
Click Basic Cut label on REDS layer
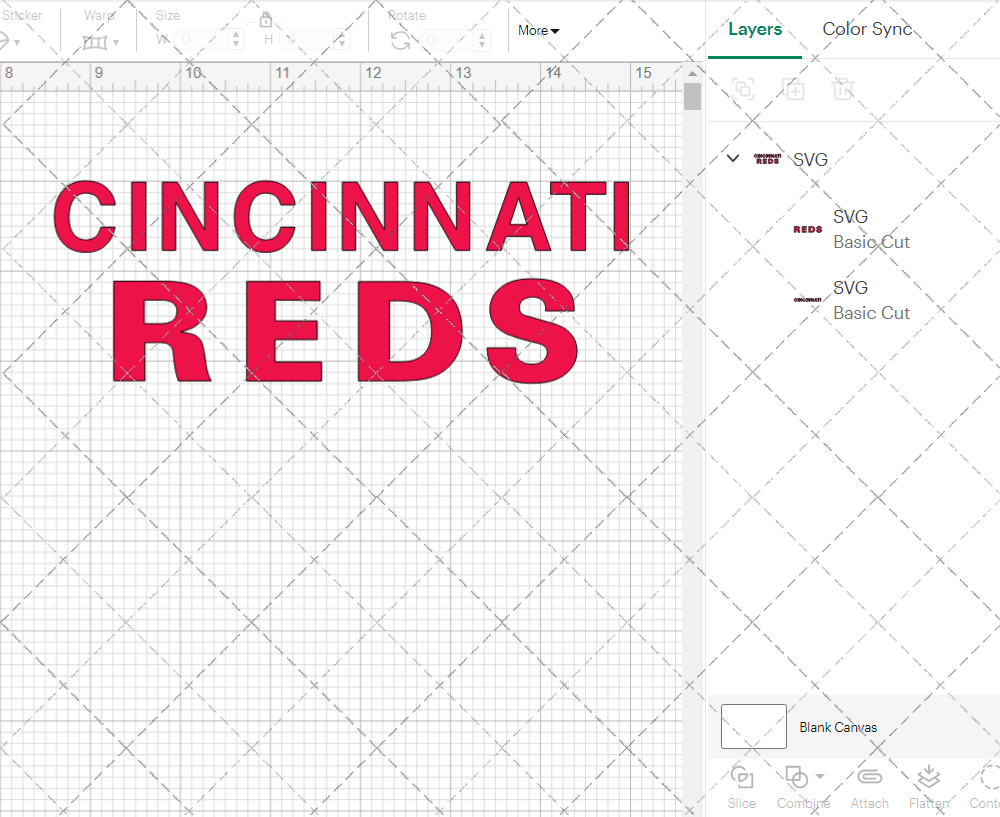[x=871, y=242]
